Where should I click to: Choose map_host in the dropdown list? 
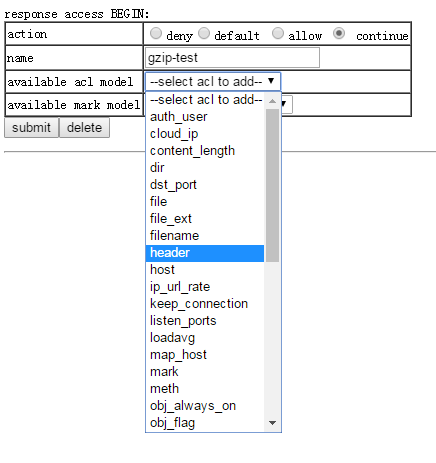[205, 355]
